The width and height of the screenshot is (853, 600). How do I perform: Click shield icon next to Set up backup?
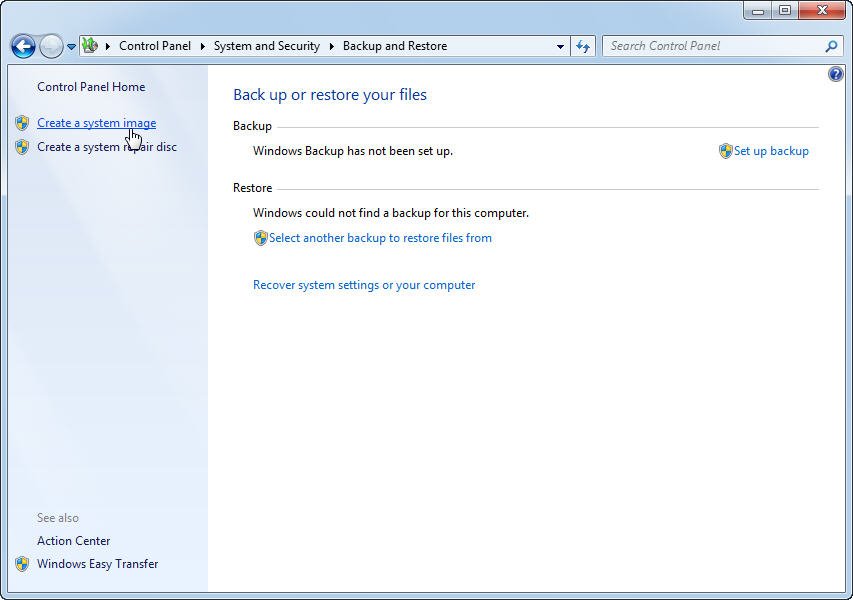(725, 151)
